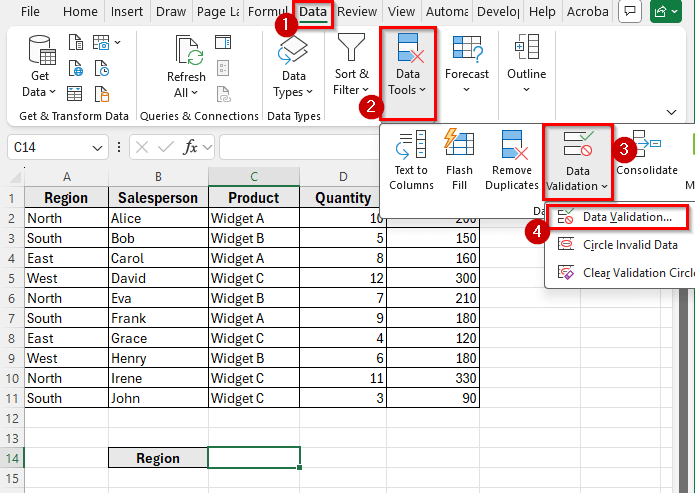695x493 pixels.
Task: Click Flash Fill
Action: (x=459, y=160)
